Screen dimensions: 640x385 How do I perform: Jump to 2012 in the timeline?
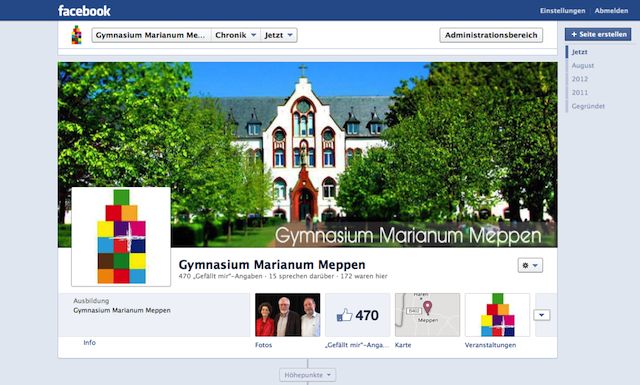tap(580, 79)
